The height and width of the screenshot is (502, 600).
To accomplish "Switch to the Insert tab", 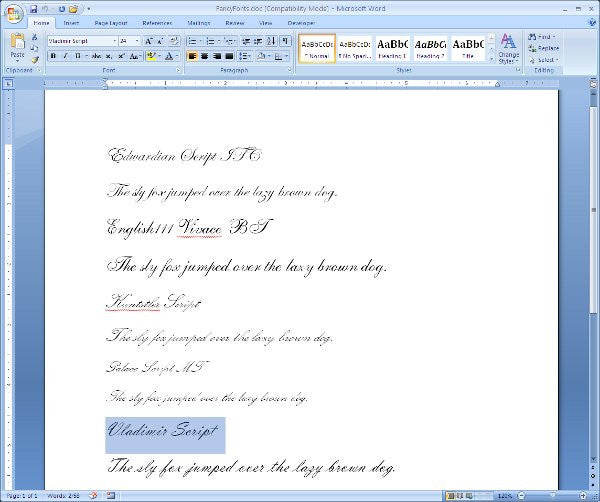I will pyautogui.click(x=71, y=21).
